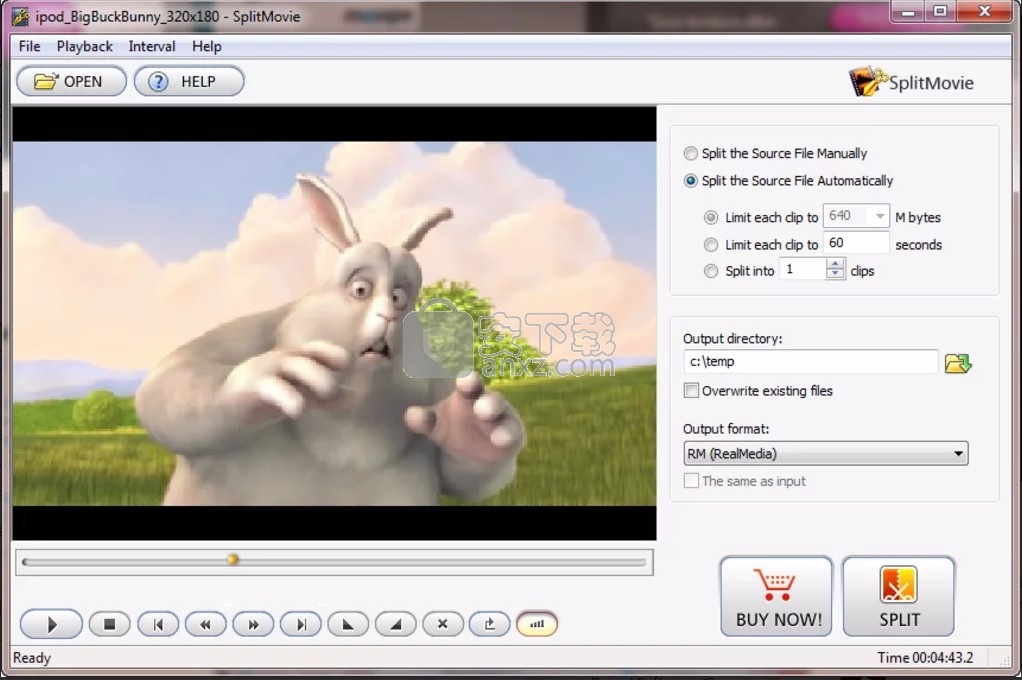Screen dimensions: 1022x680
Task: Click the HELP button
Action: tap(189, 81)
